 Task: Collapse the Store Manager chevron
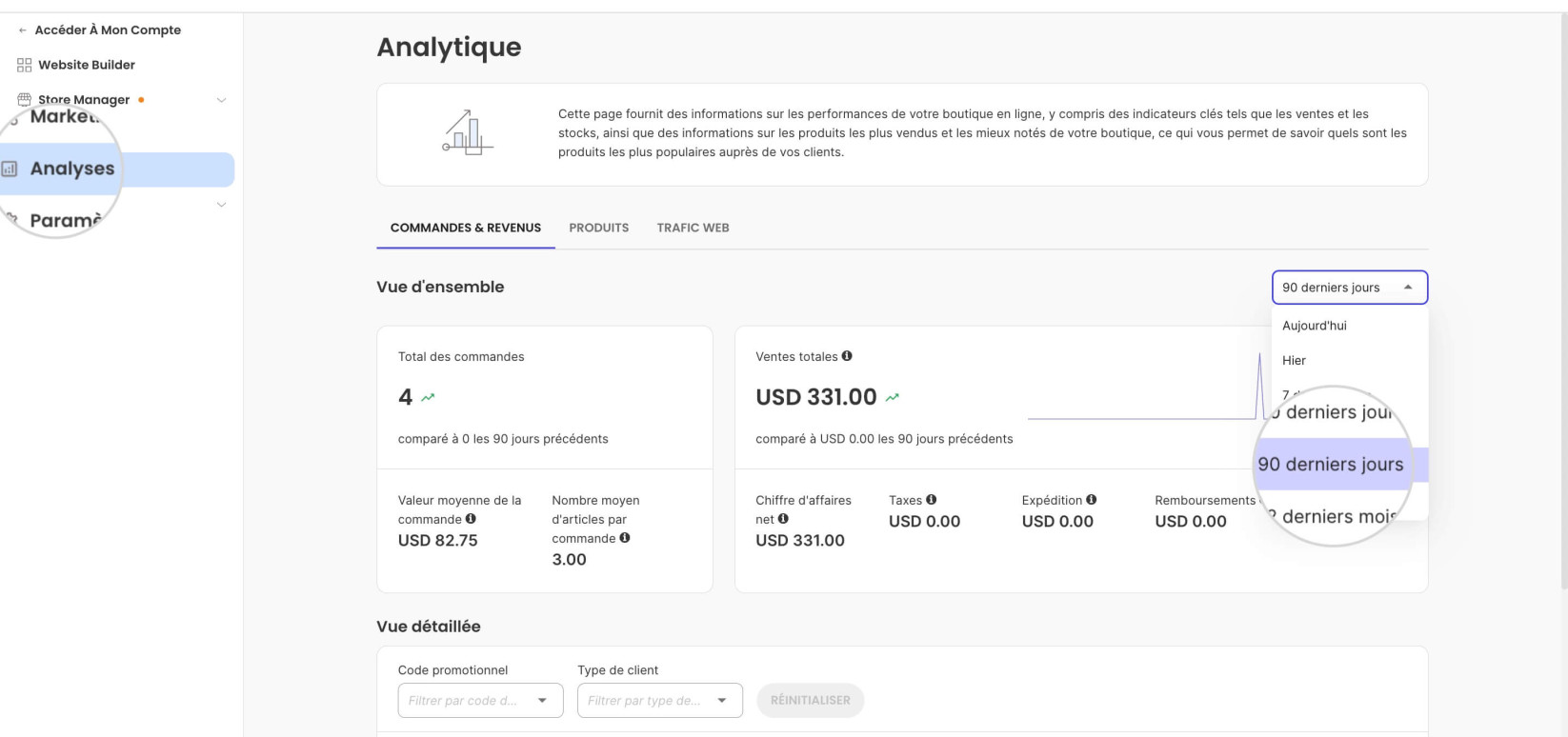pos(221,100)
